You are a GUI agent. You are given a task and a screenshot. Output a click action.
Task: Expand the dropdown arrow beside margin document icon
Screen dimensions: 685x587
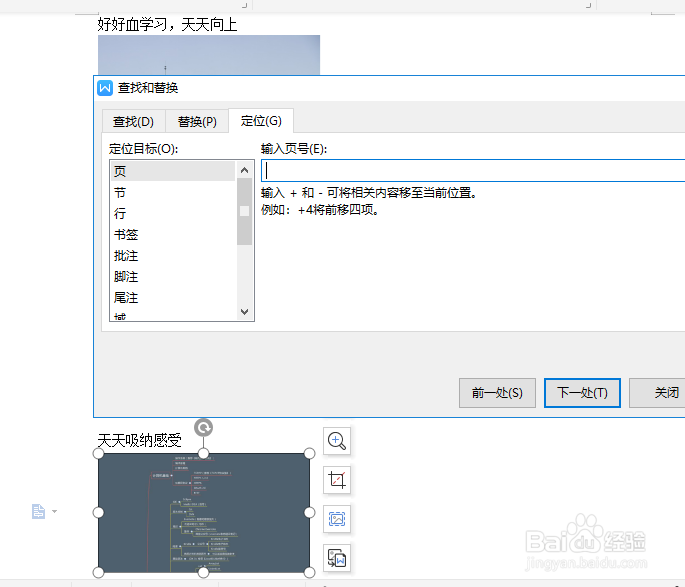(54, 511)
